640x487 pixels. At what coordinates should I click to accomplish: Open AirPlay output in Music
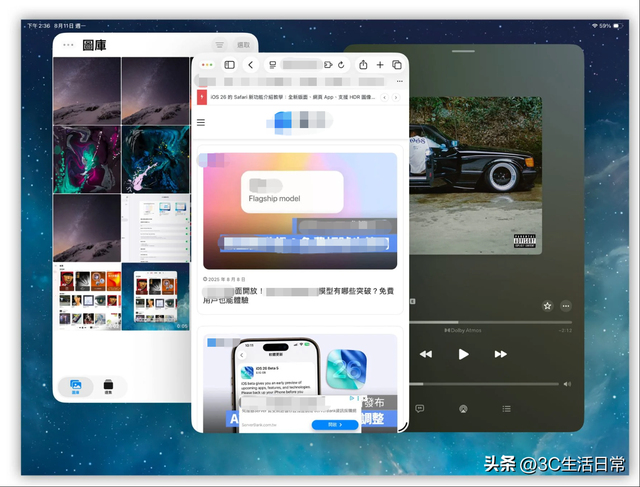click(463, 409)
